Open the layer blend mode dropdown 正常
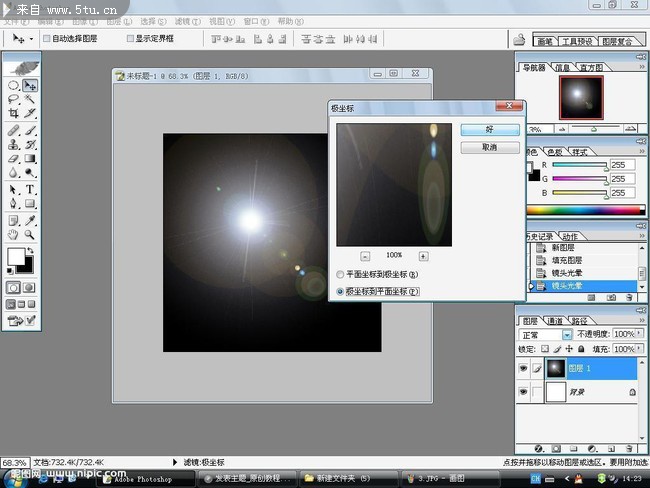The image size is (650, 488). (x=567, y=334)
